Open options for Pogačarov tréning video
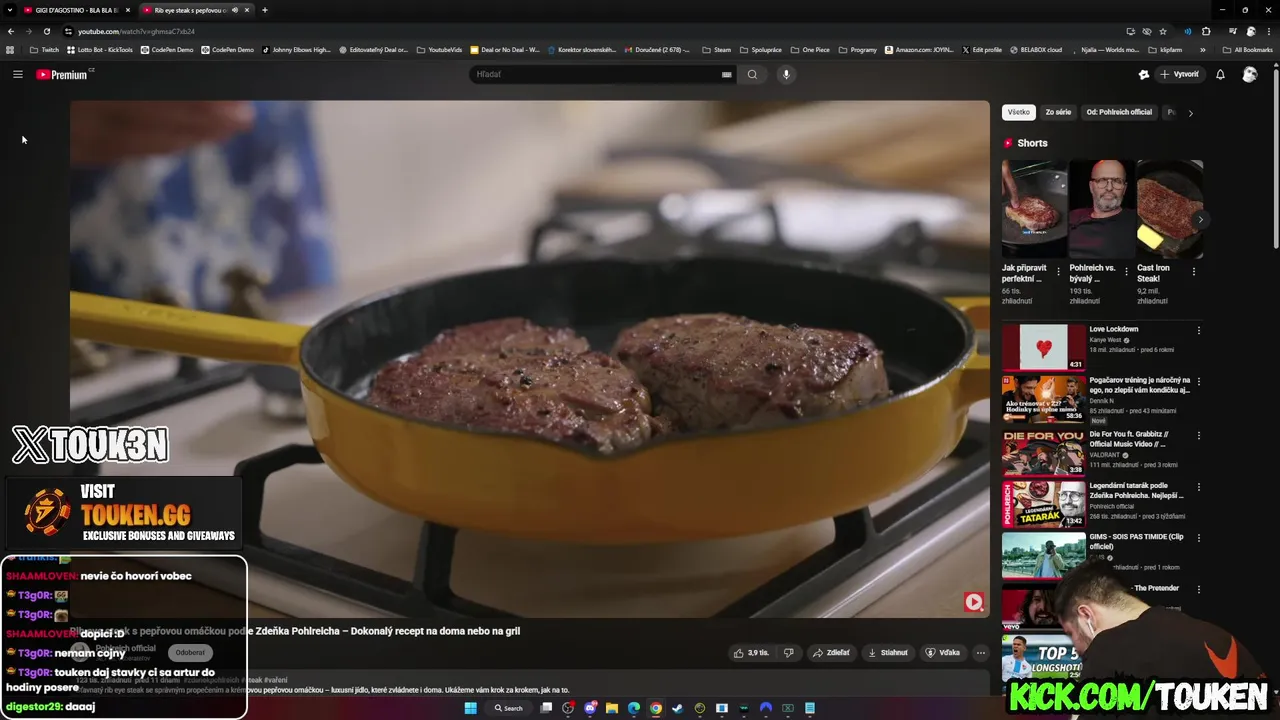The width and height of the screenshot is (1280, 720). click(x=1198, y=382)
